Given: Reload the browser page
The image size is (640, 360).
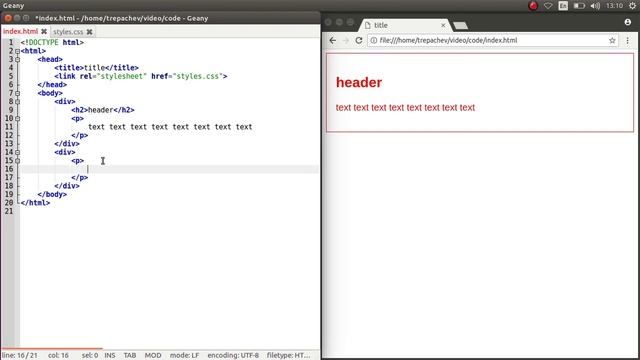Looking at the screenshot, I should coord(359,40).
